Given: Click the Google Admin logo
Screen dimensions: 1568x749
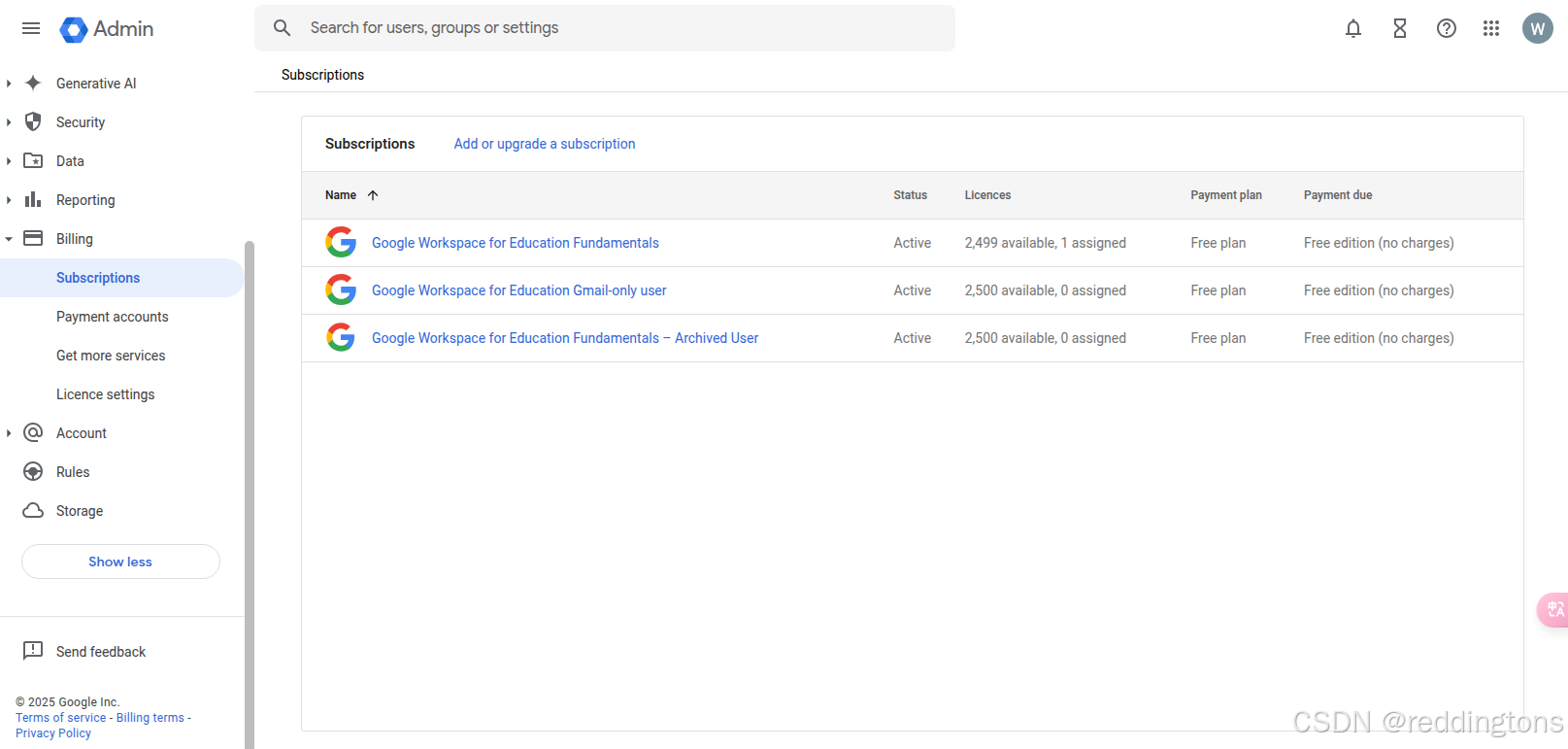Looking at the screenshot, I should (107, 29).
